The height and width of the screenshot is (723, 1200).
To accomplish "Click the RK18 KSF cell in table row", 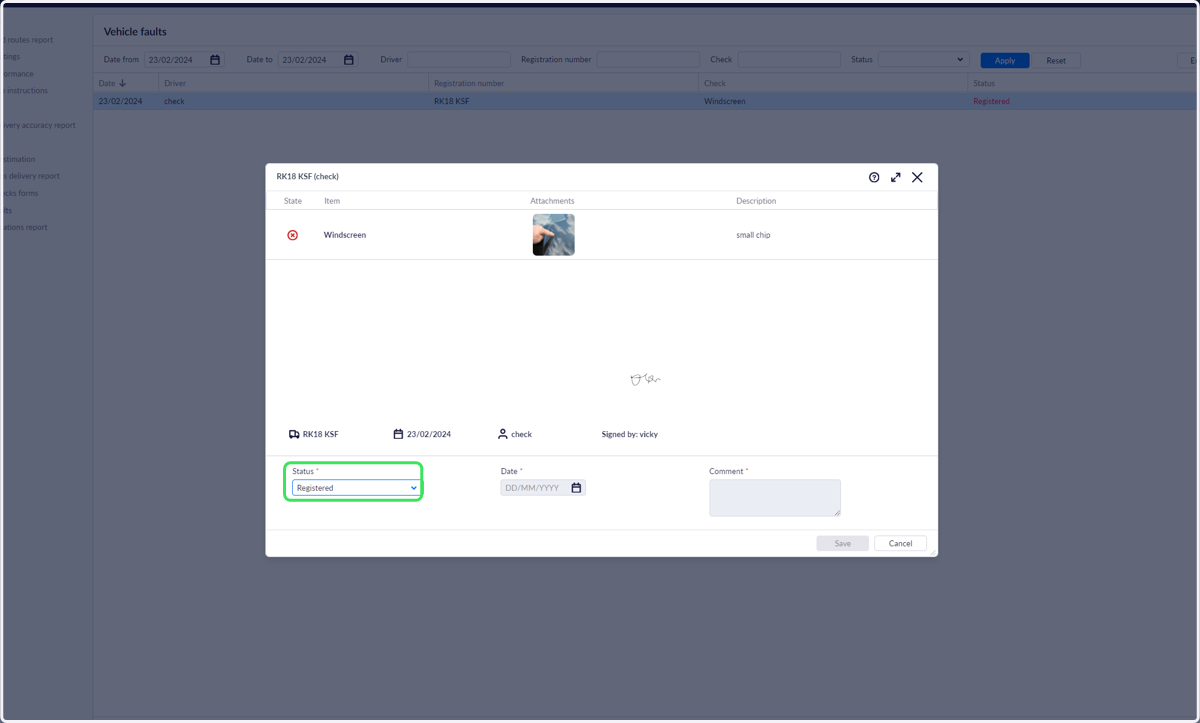I will click(452, 101).
